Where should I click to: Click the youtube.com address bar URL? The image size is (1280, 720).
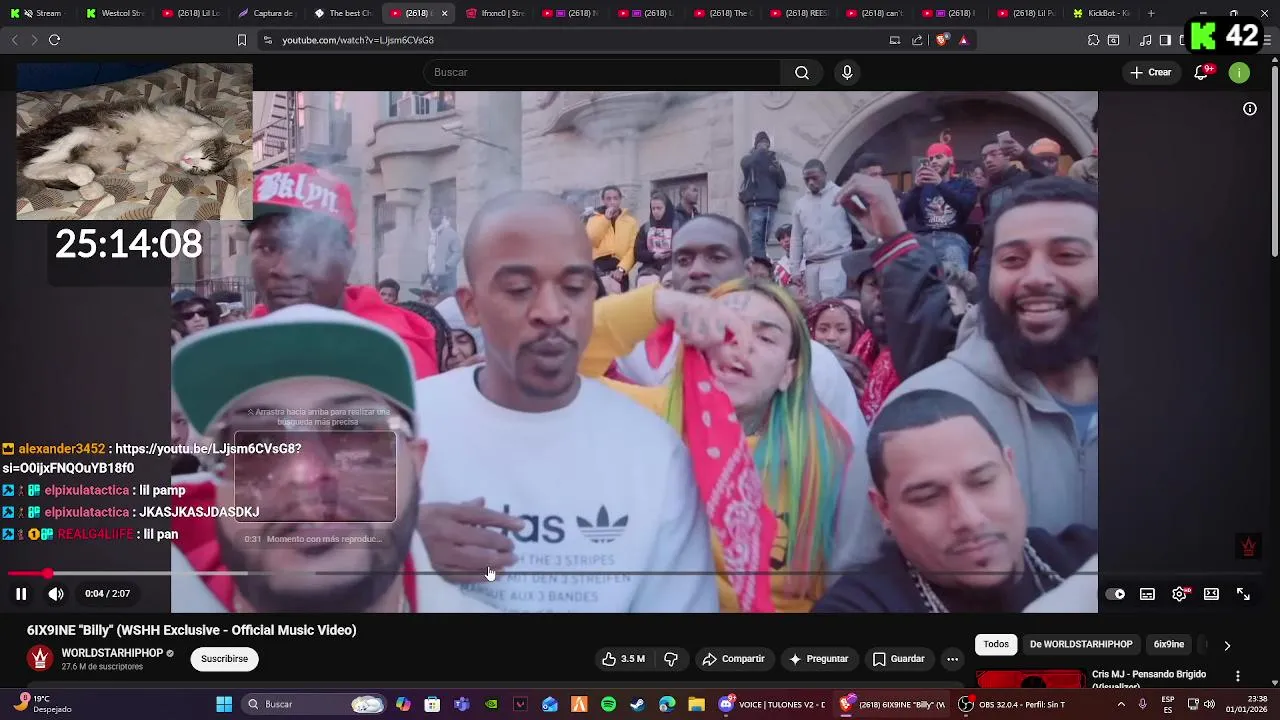357,40
